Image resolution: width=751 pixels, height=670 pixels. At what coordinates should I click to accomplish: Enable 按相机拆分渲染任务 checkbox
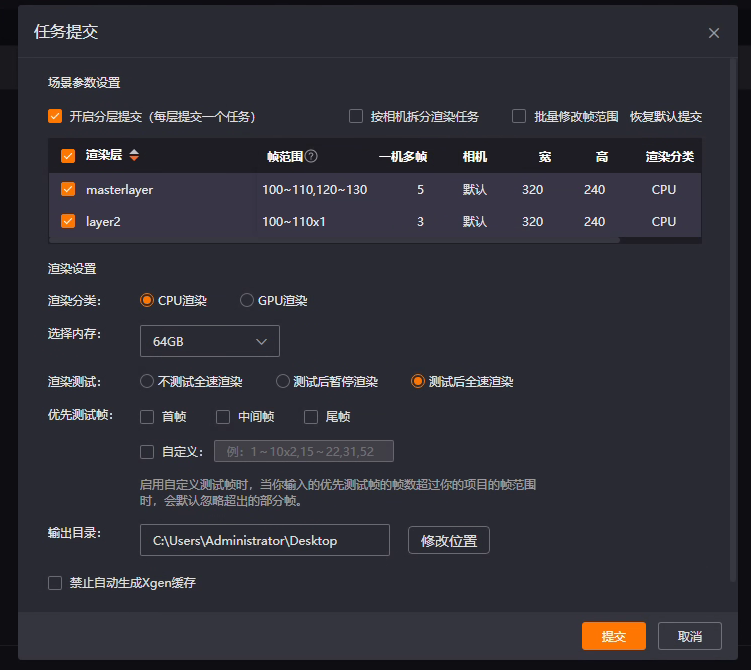tap(356, 116)
